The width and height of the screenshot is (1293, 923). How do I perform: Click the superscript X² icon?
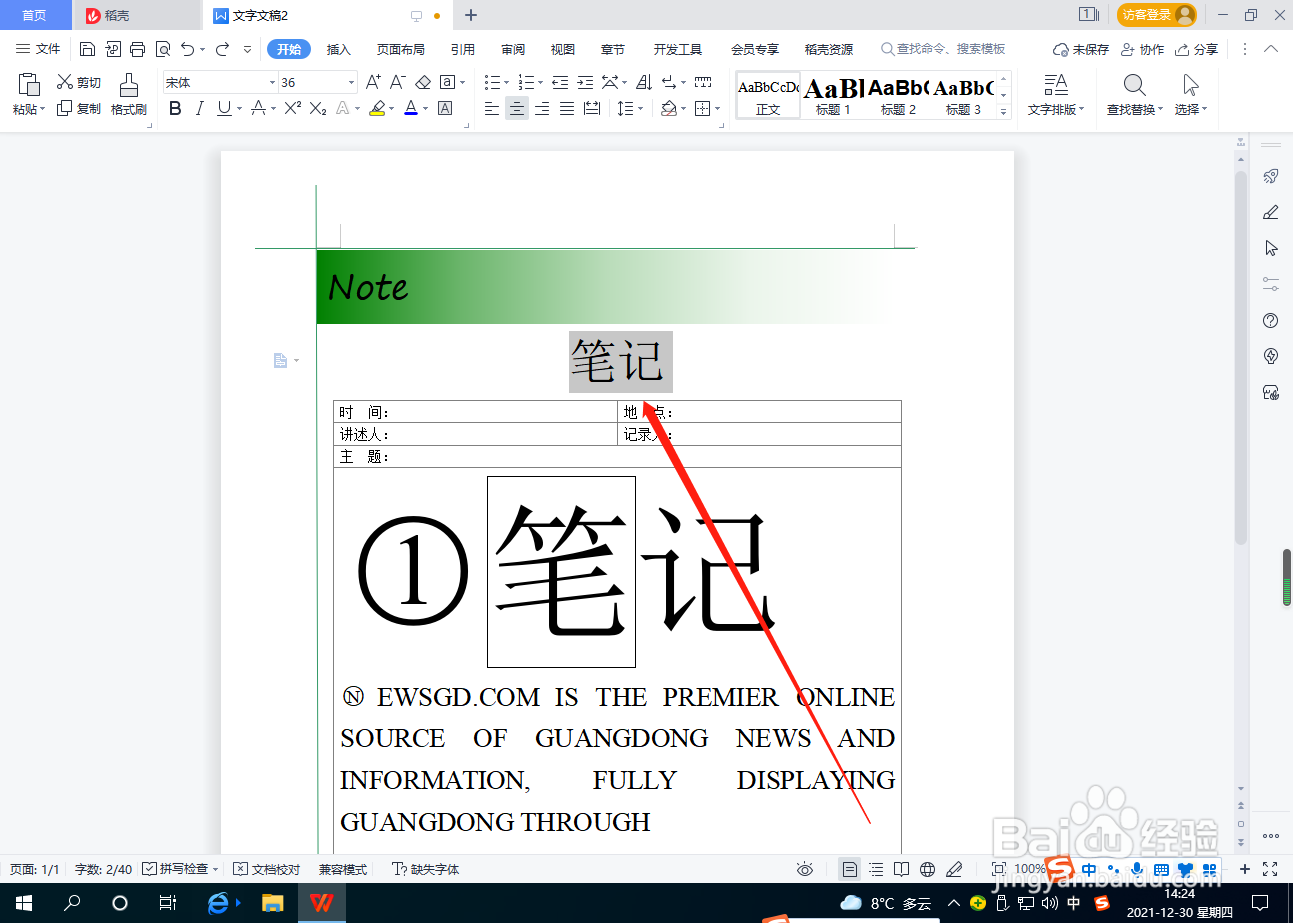tap(290, 109)
